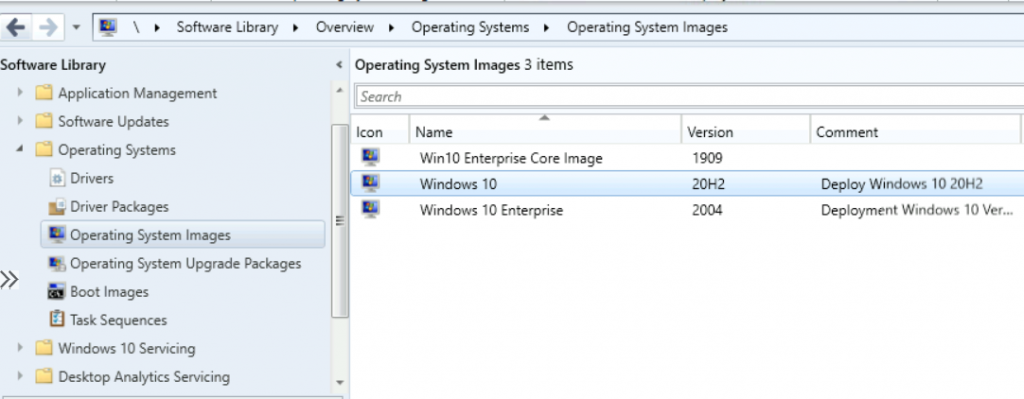This screenshot has height=399, width=1024.
Task: Click the 20H2 version cell
Action: point(709,184)
